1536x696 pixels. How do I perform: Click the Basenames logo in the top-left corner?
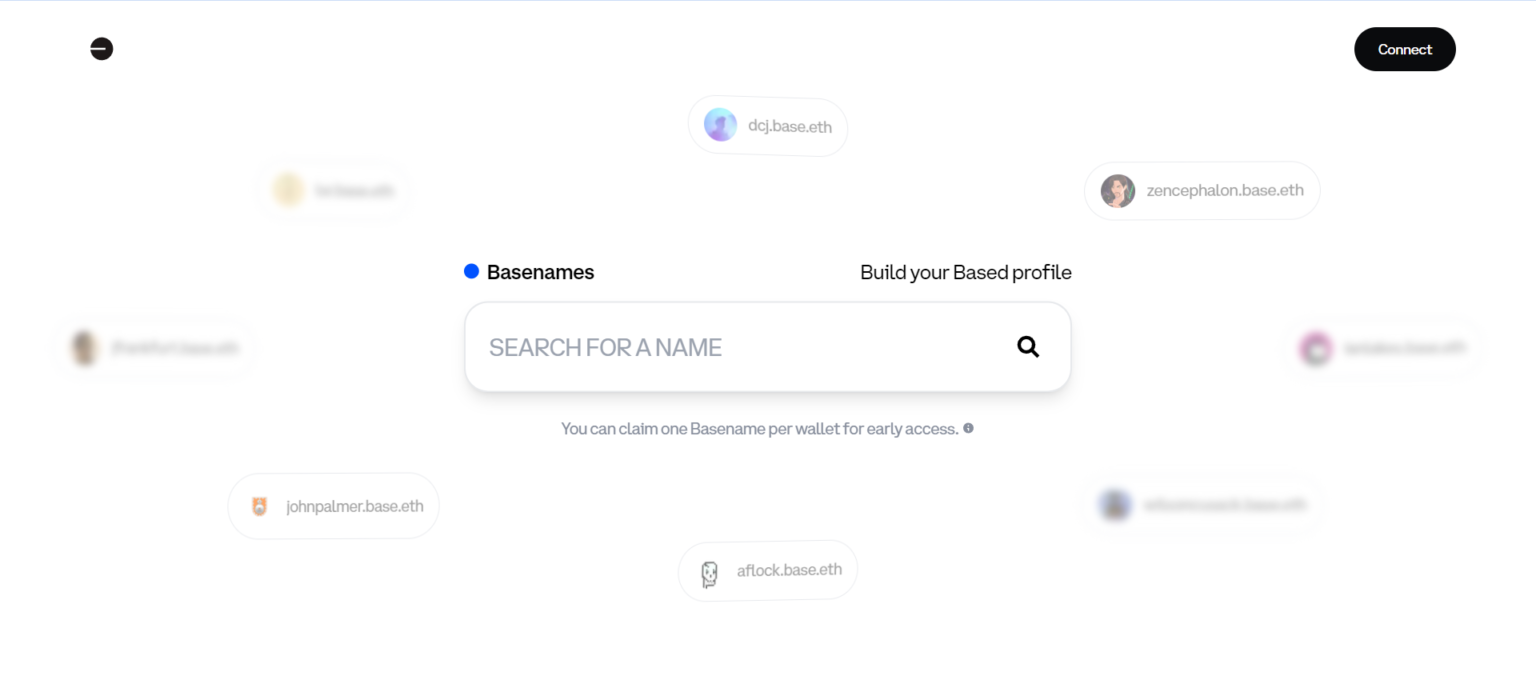pyautogui.click(x=101, y=48)
